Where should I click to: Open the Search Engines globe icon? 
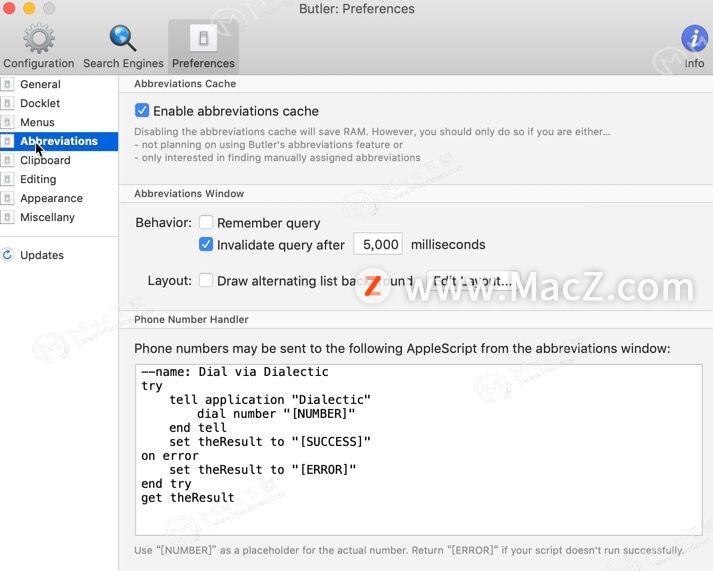coord(123,38)
